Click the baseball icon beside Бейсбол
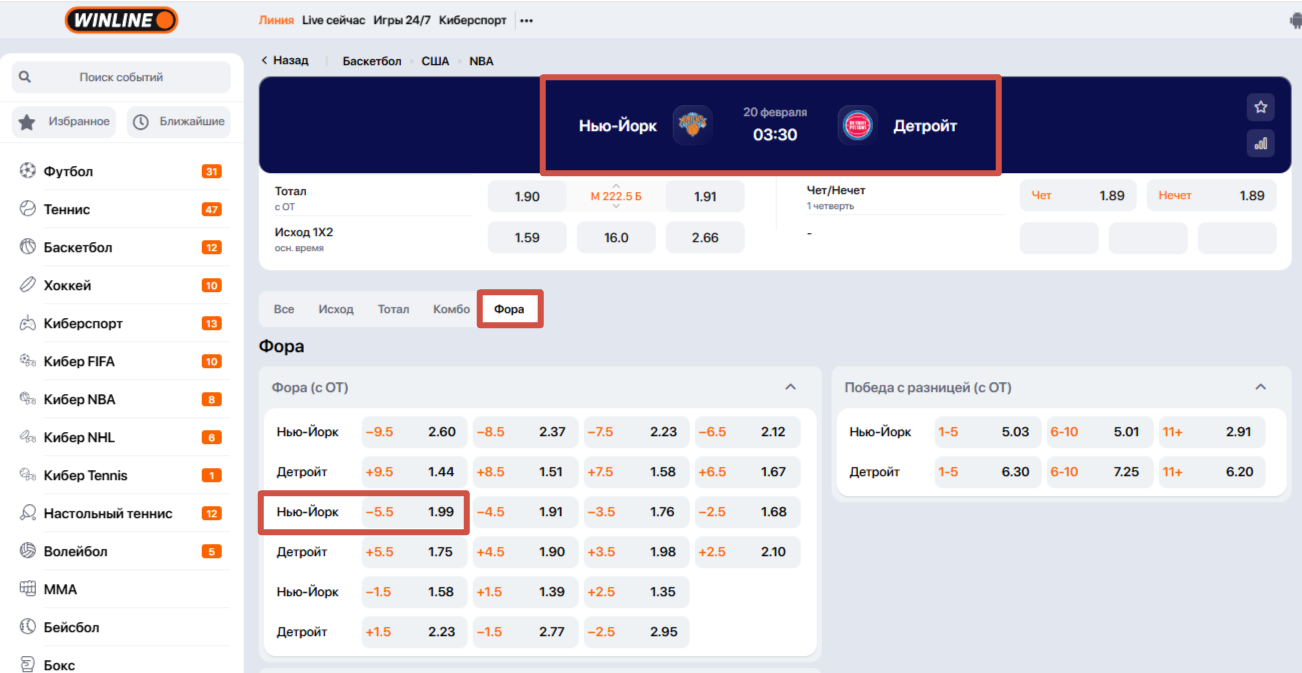 [x=28, y=627]
